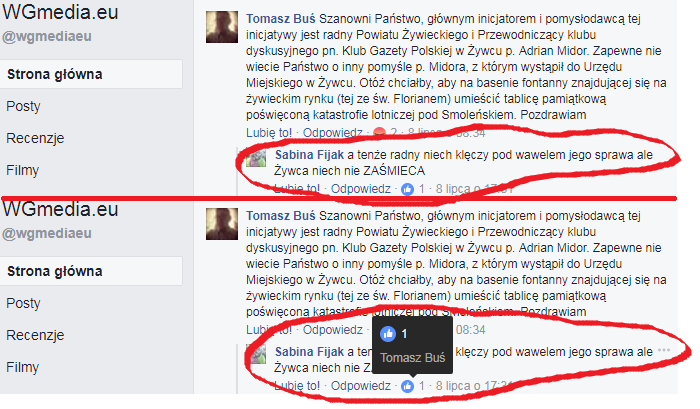Open 'Filmy' in the bottom copy sidebar
This screenshot has height=409, width=700.
click(23, 367)
